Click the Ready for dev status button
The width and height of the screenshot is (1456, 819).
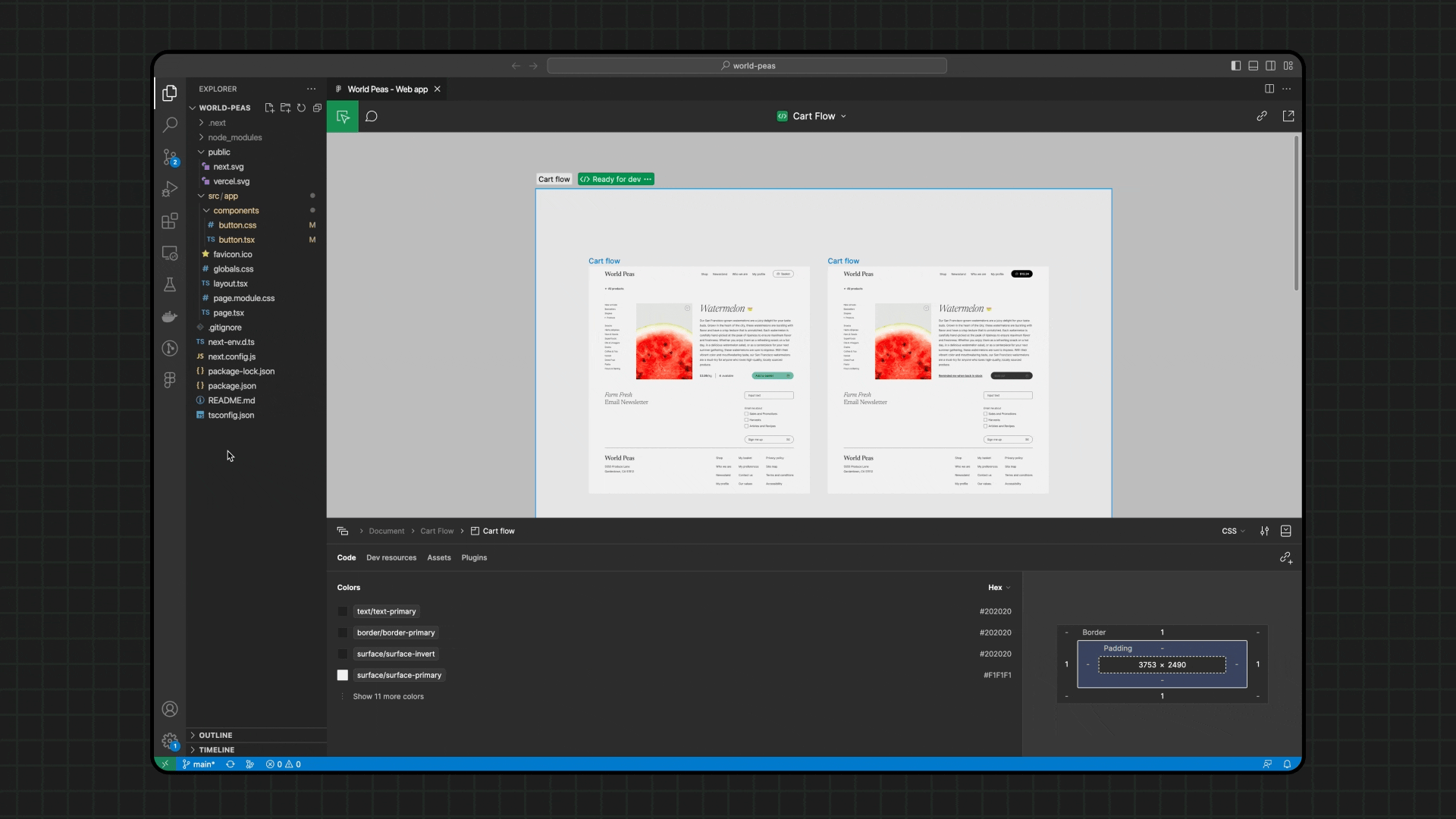[x=617, y=179]
